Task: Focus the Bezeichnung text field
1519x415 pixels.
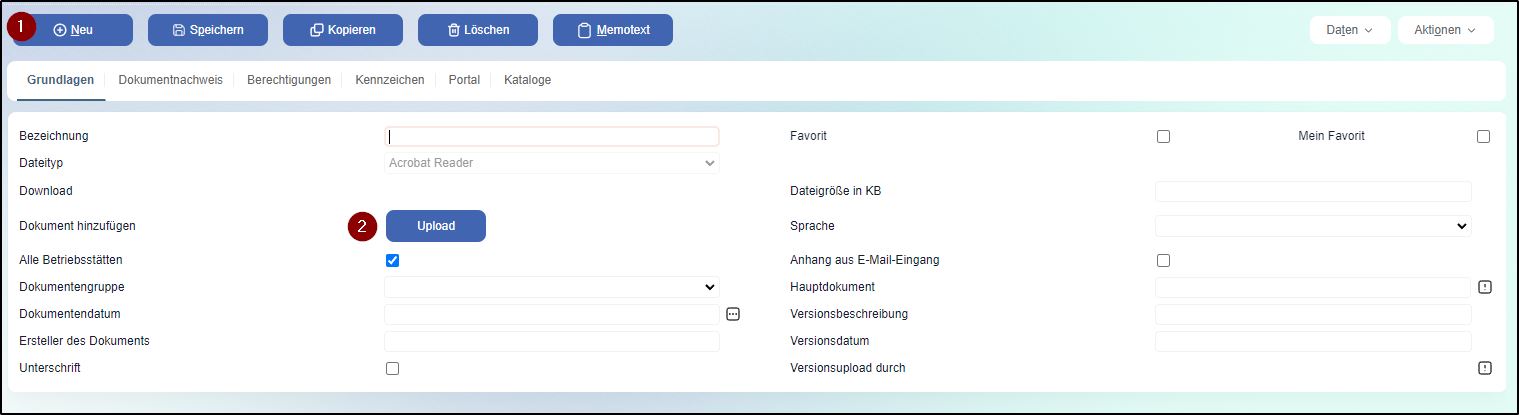Action: (552, 137)
